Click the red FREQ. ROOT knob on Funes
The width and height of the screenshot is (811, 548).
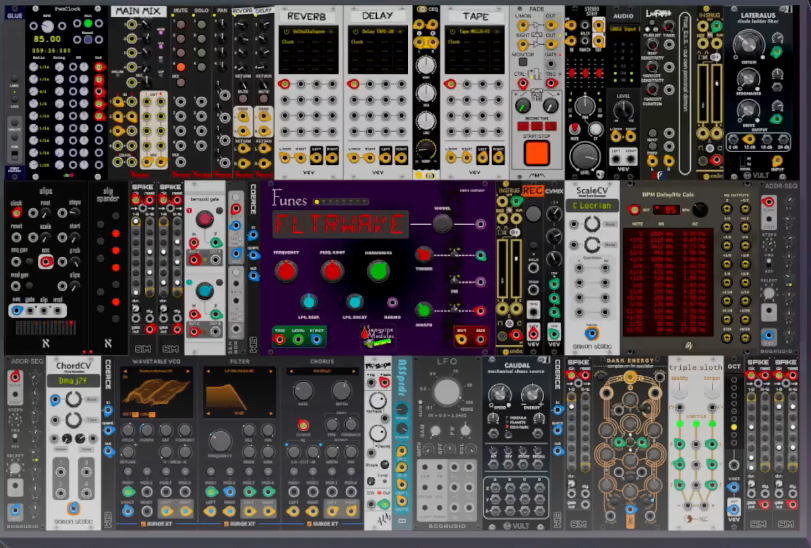[332, 271]
